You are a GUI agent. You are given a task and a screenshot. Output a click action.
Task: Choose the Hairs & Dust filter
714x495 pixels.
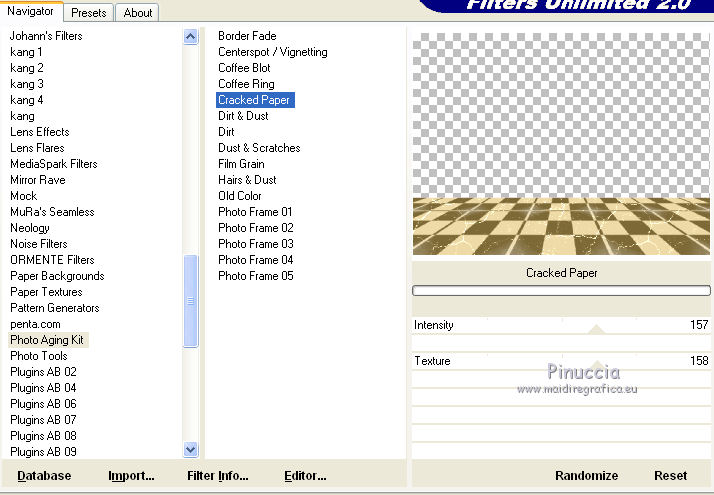[x=247, y=180]
